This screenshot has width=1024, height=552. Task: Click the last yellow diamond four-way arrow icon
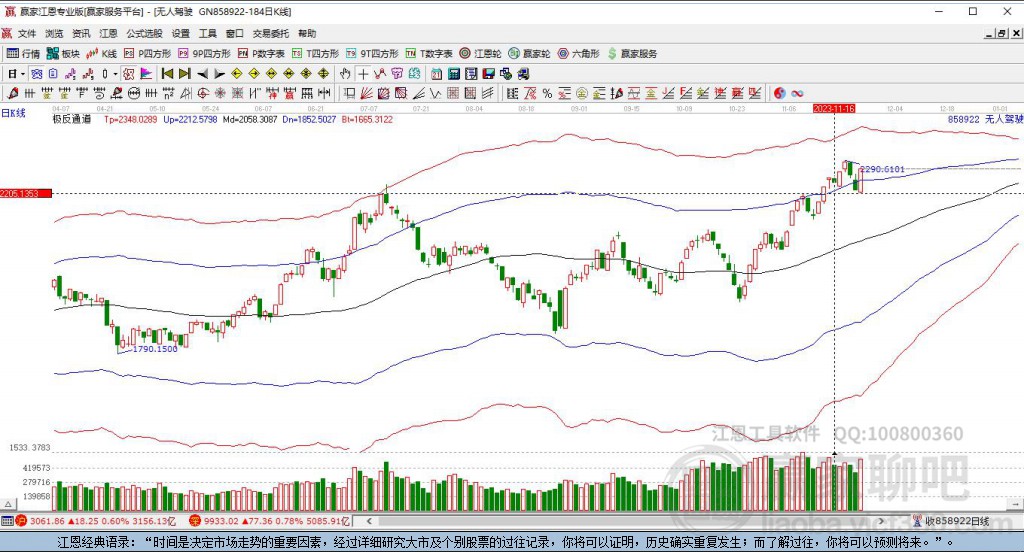pos(323,74)
